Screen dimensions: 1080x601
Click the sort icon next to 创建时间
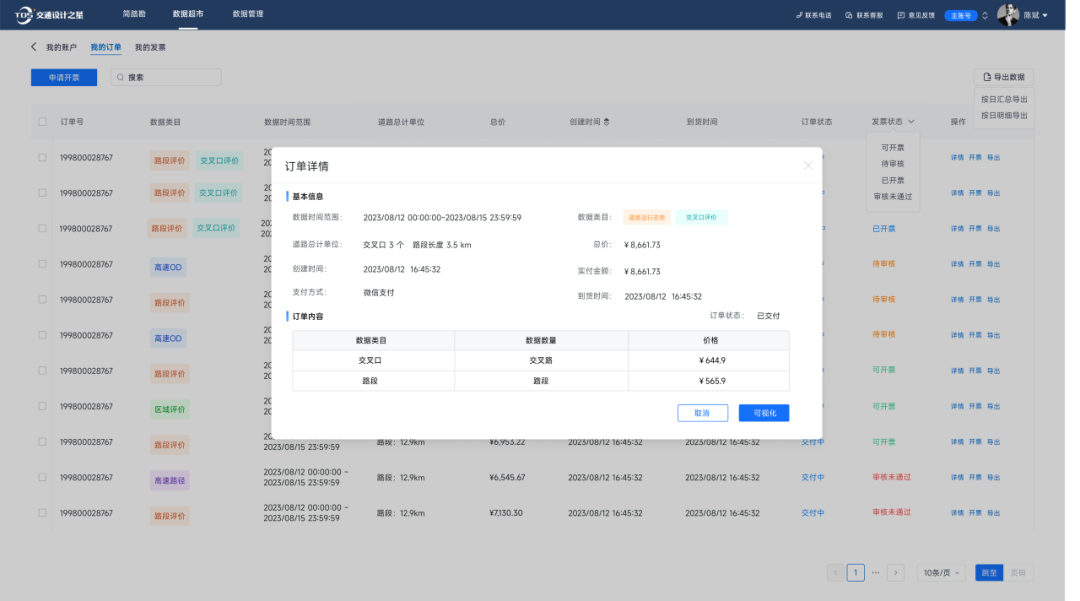click(606, 122)
